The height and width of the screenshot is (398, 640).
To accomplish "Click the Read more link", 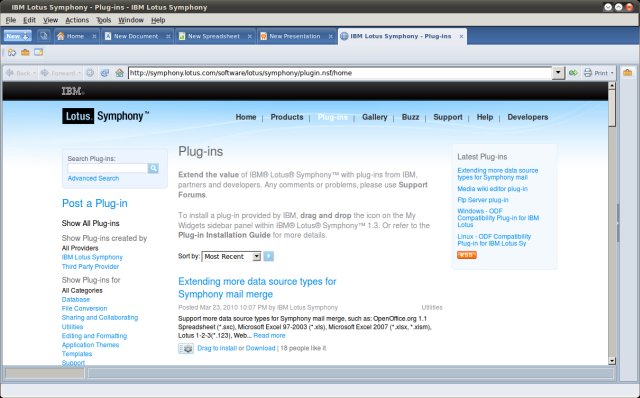I will 269,336.
